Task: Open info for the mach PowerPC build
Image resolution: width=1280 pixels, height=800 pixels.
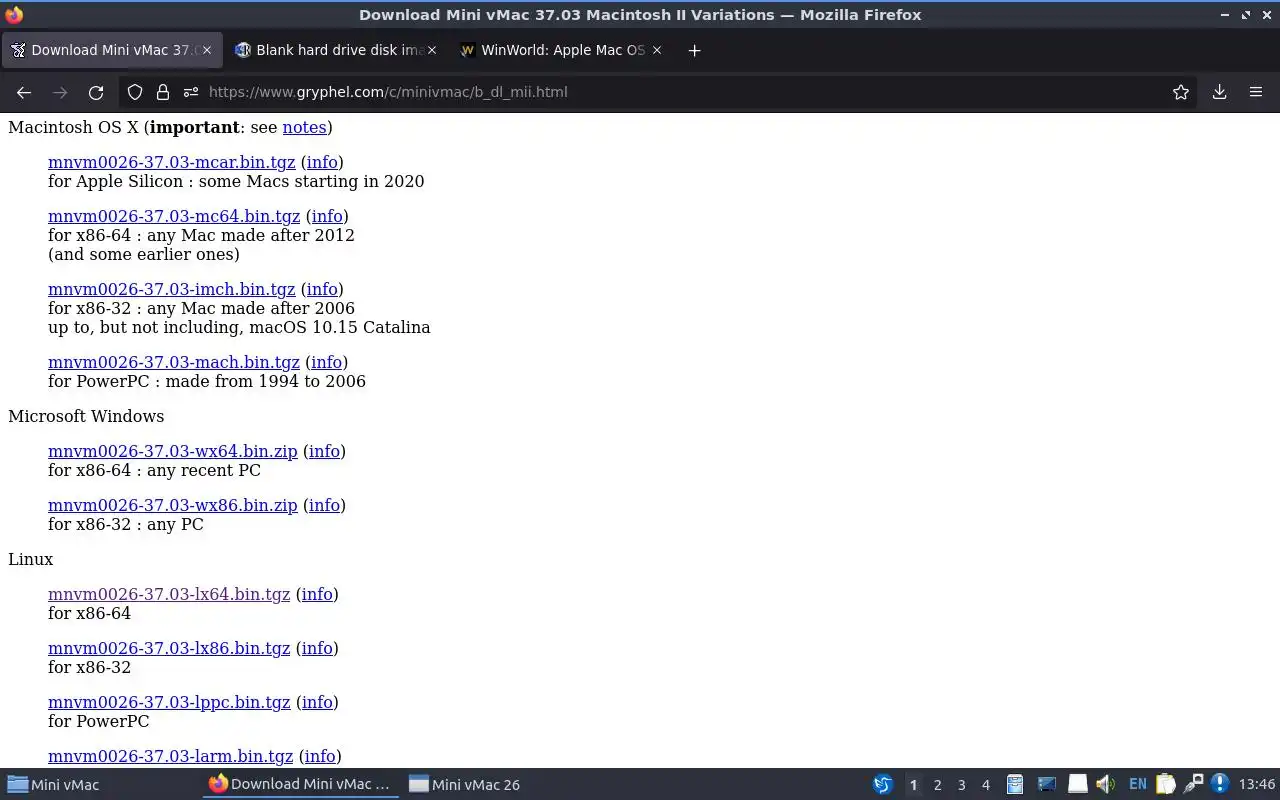Action: pyautogui.click(x=326, y=362)
